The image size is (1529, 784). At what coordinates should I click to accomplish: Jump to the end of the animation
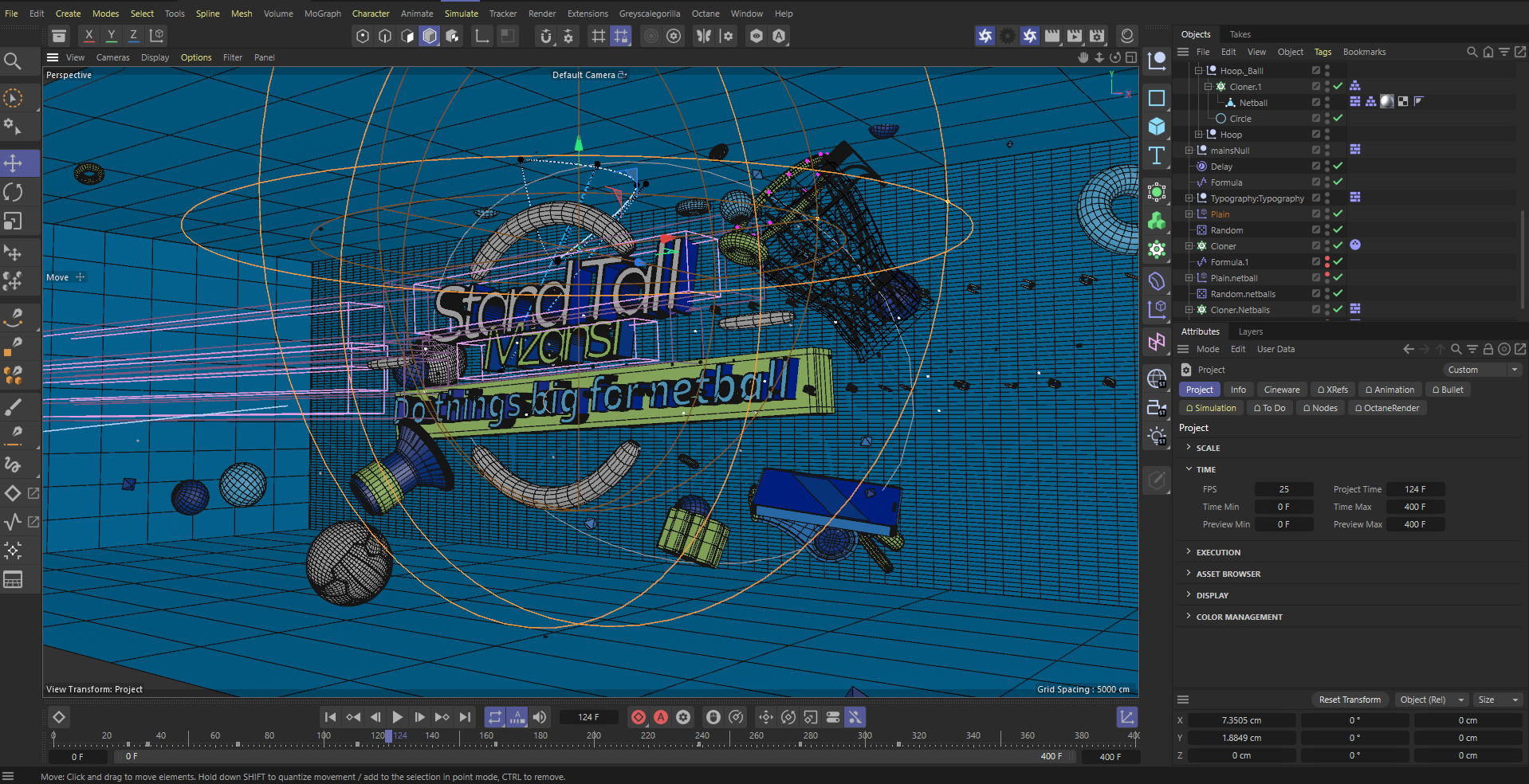point(466,717)
